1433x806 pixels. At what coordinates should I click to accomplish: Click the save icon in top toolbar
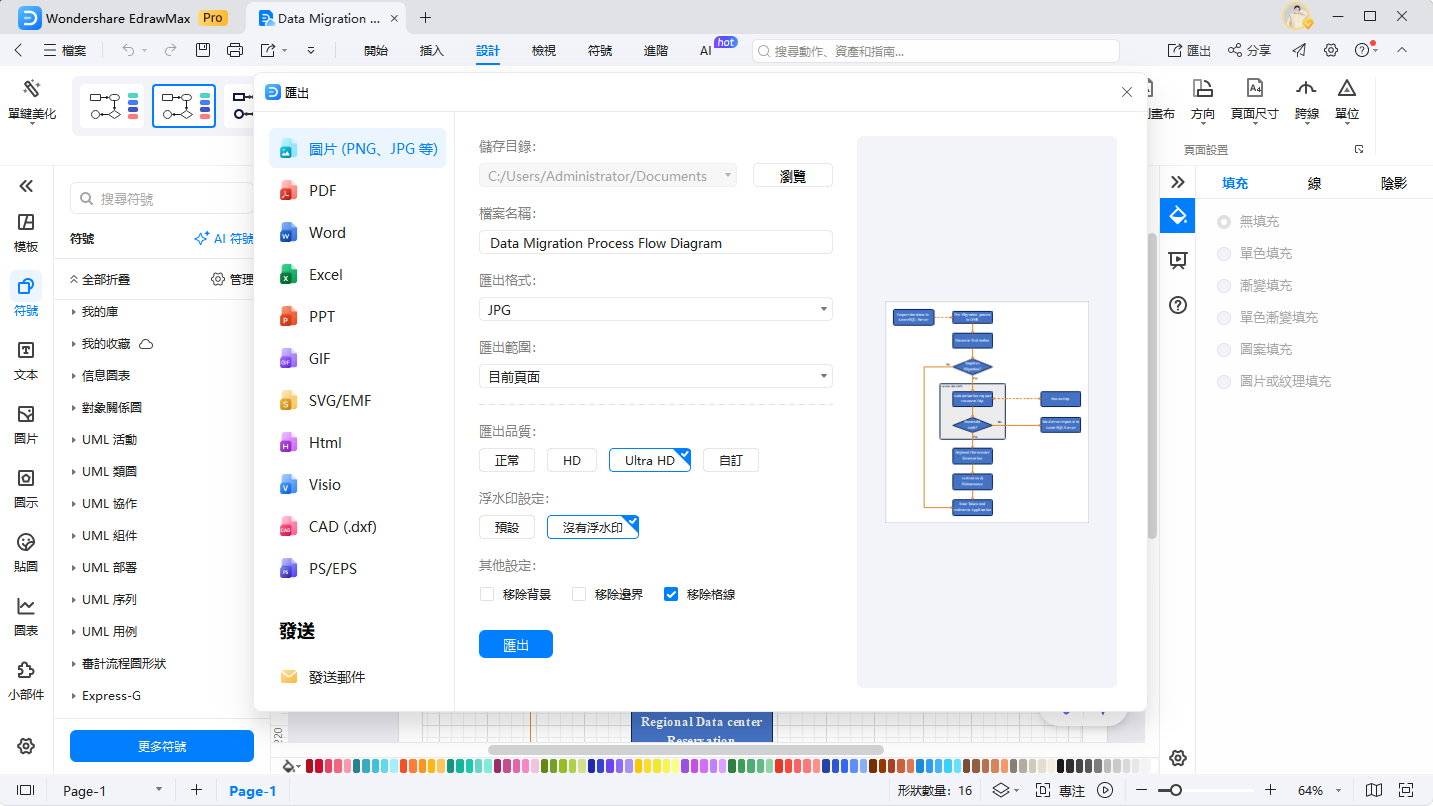[x=203, y=50]
